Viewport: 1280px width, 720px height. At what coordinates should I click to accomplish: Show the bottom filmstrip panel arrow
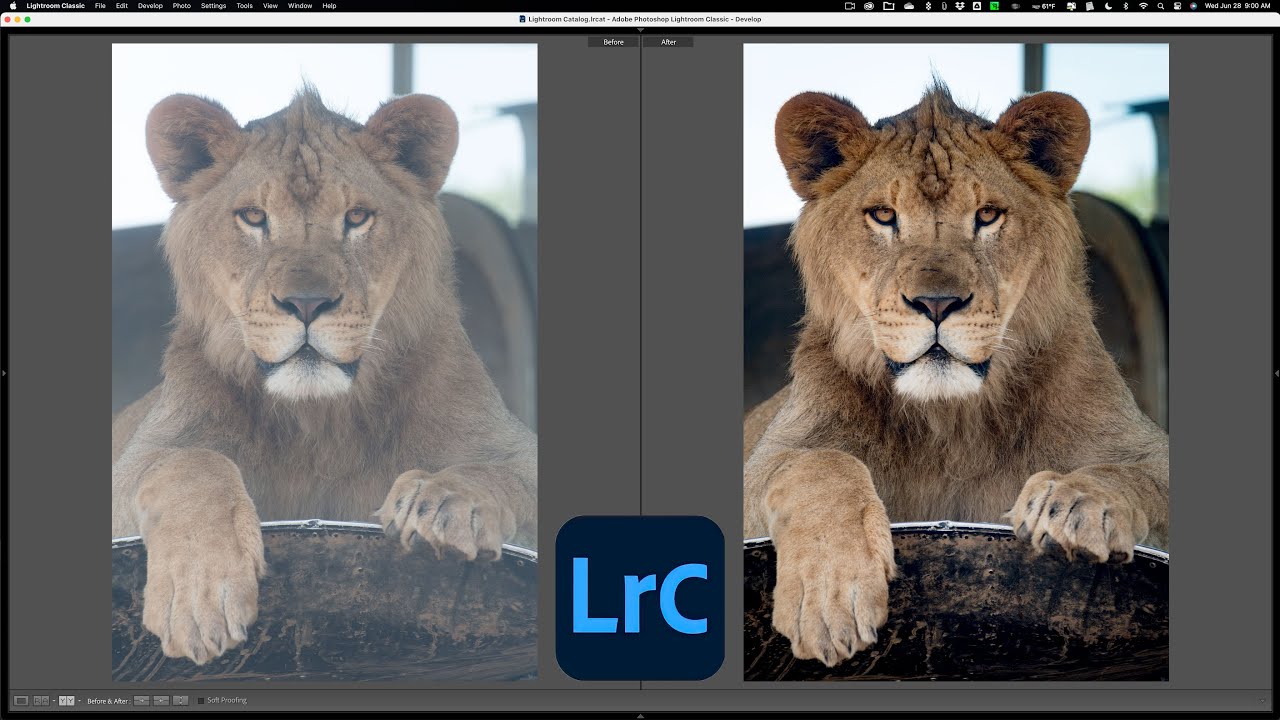pos(640,716)
